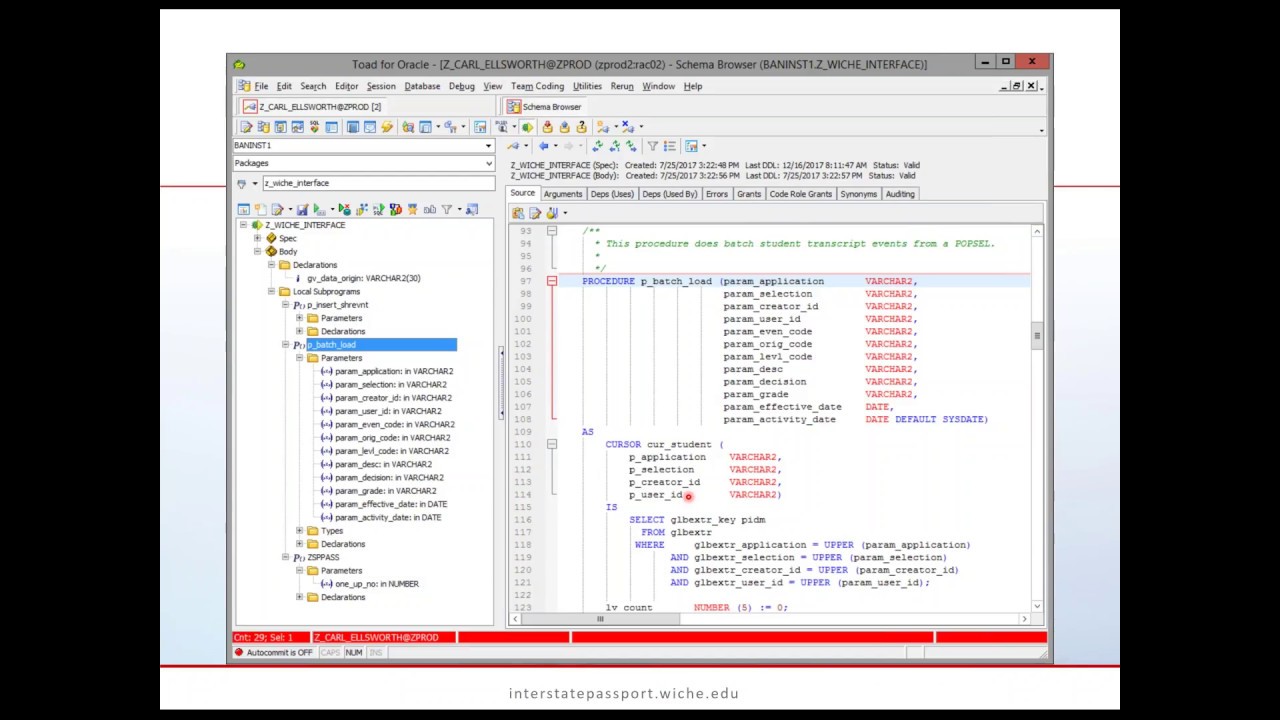The image size is (1280, 720).
Task: Click the gold star favorites icon in object toolbar
Action: tap(412, 210)
